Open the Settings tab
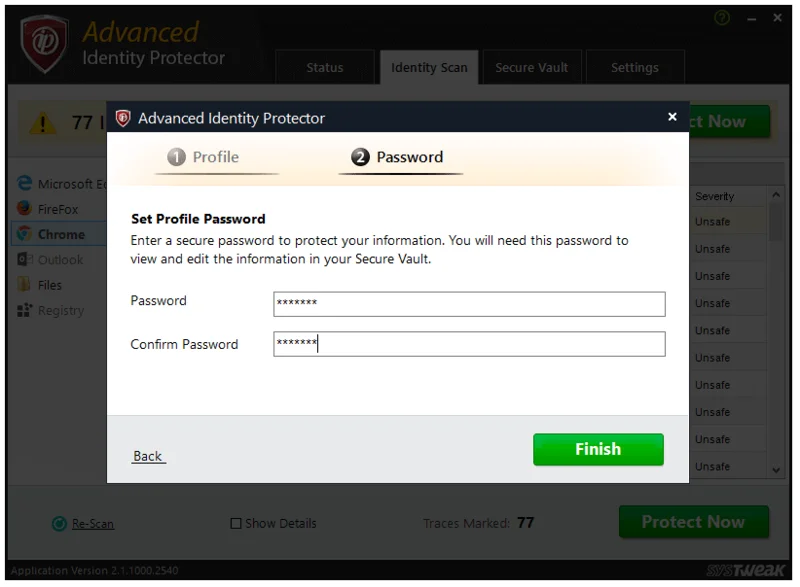Viewport: 800px width, 587px height. point(634,67)
